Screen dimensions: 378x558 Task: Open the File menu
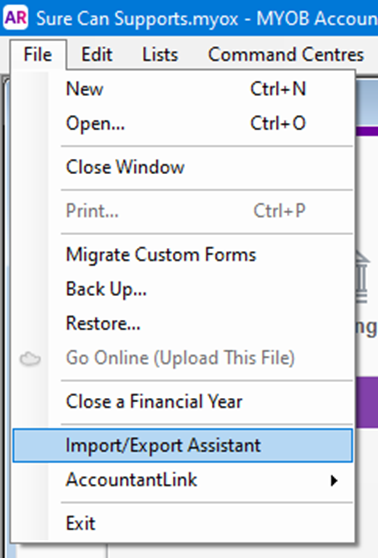(x=38, y=54)
